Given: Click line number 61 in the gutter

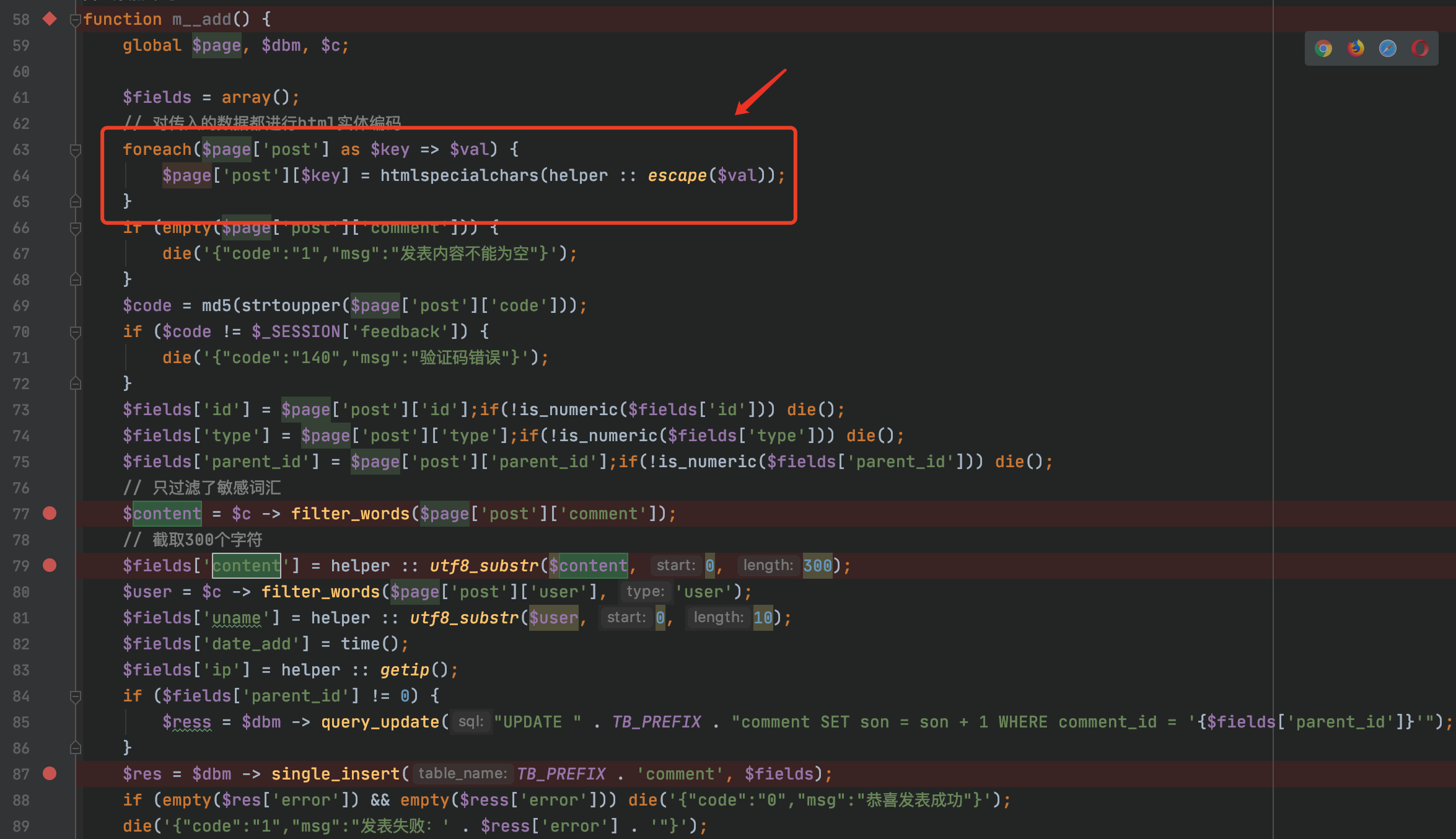Looking at the screenshot, I should 21,98.
